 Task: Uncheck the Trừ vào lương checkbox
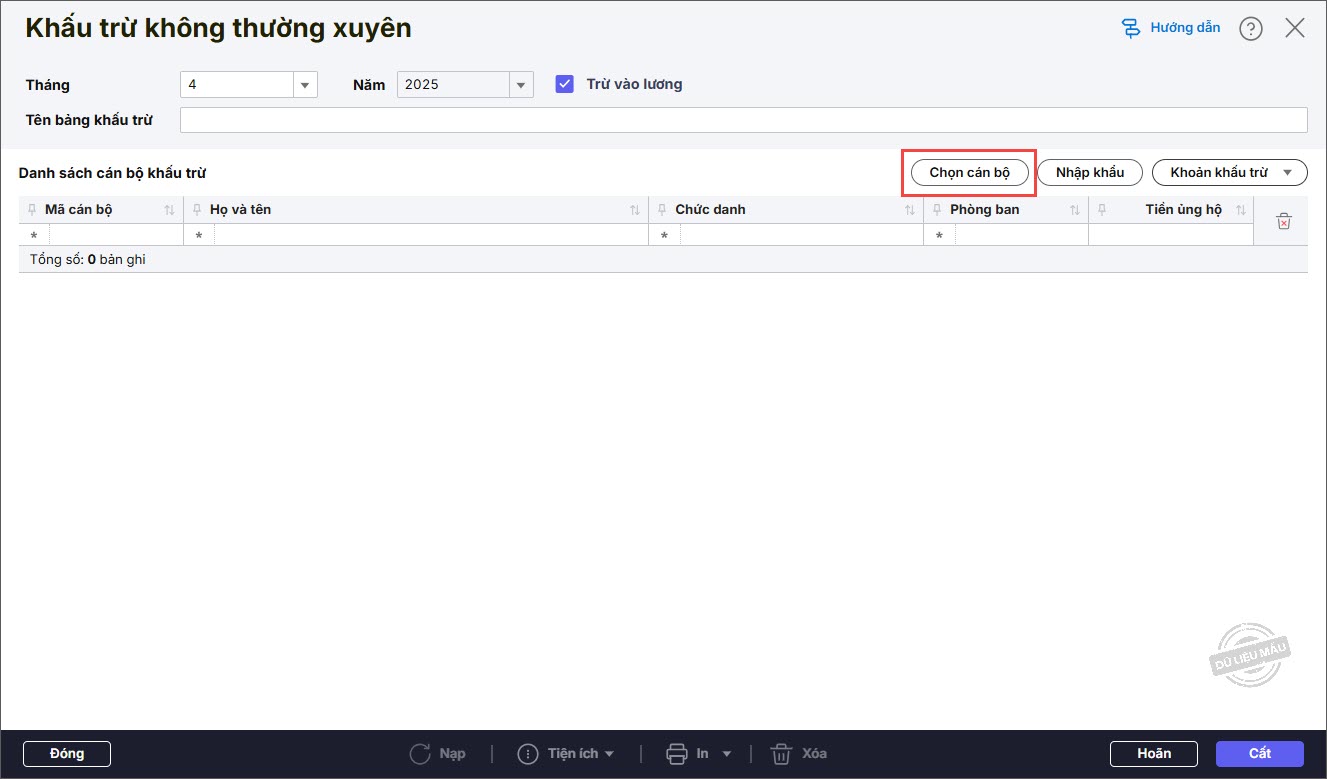pos(565,84)
